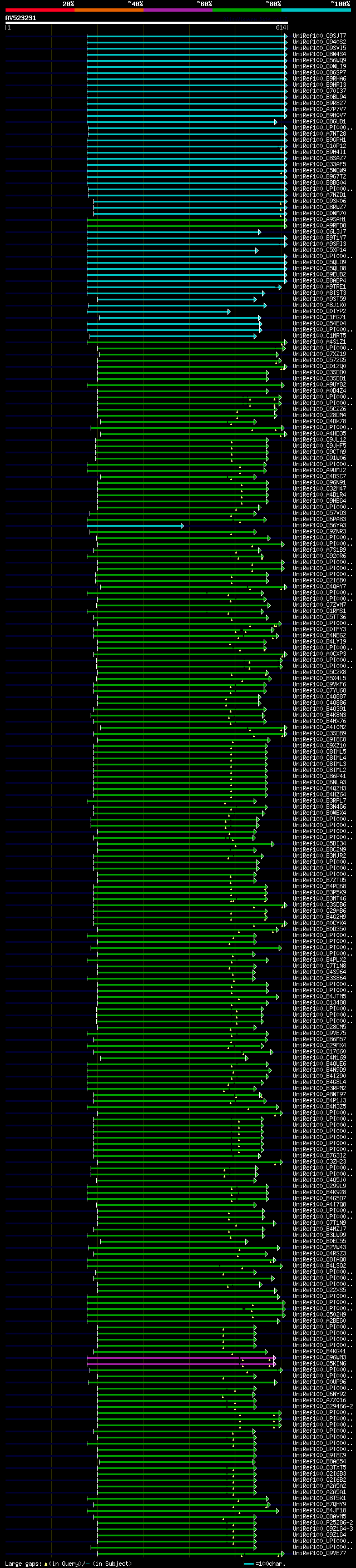The image size is (356, 1568).
Task: Select the UniRef100_A9TRE1 label
Action: point(319,286)
